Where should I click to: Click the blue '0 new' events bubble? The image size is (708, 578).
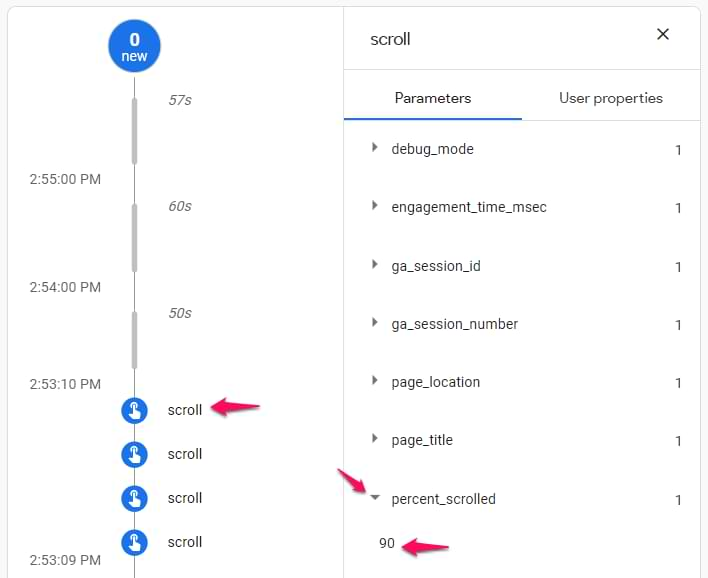[x=134, y=46]
